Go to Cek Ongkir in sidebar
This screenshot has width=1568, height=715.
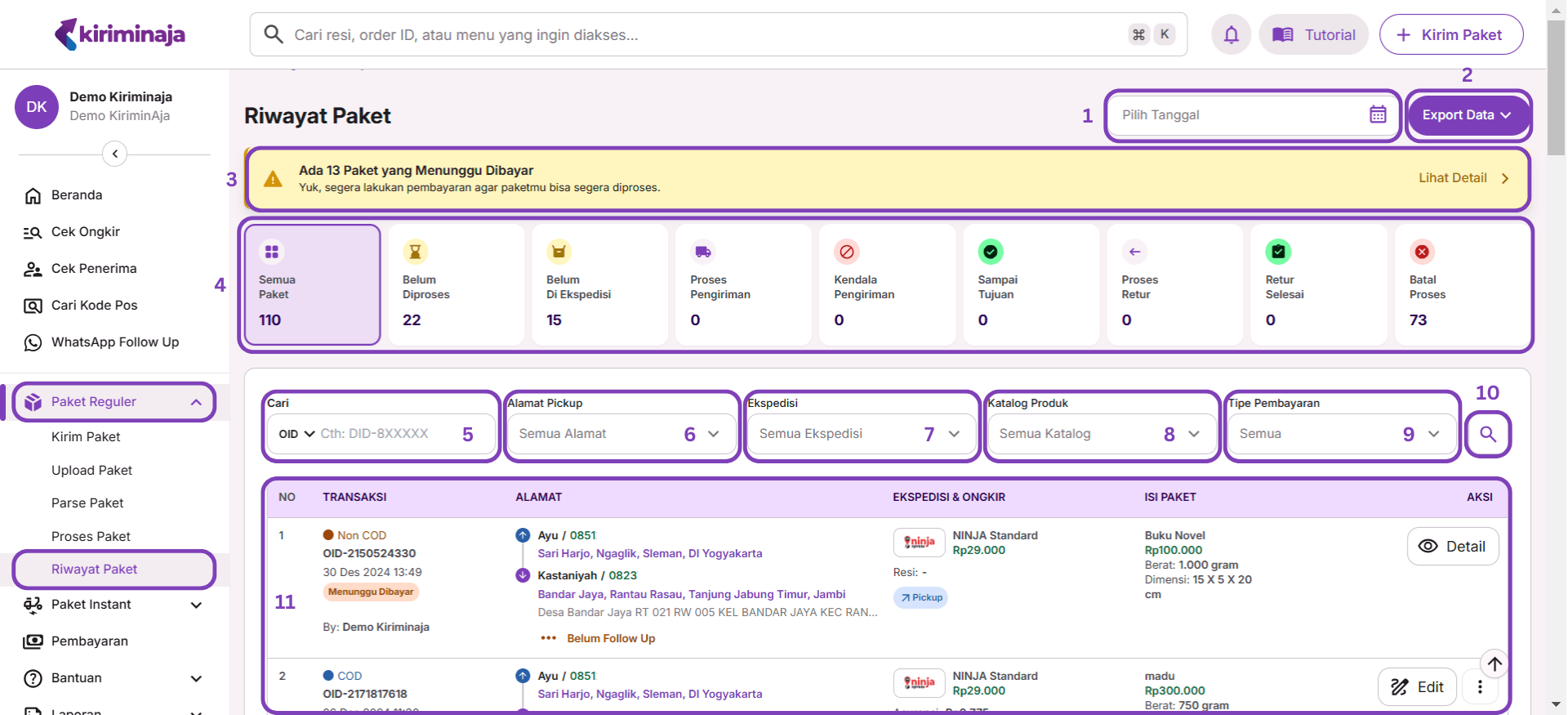click(x=86, y=232)
